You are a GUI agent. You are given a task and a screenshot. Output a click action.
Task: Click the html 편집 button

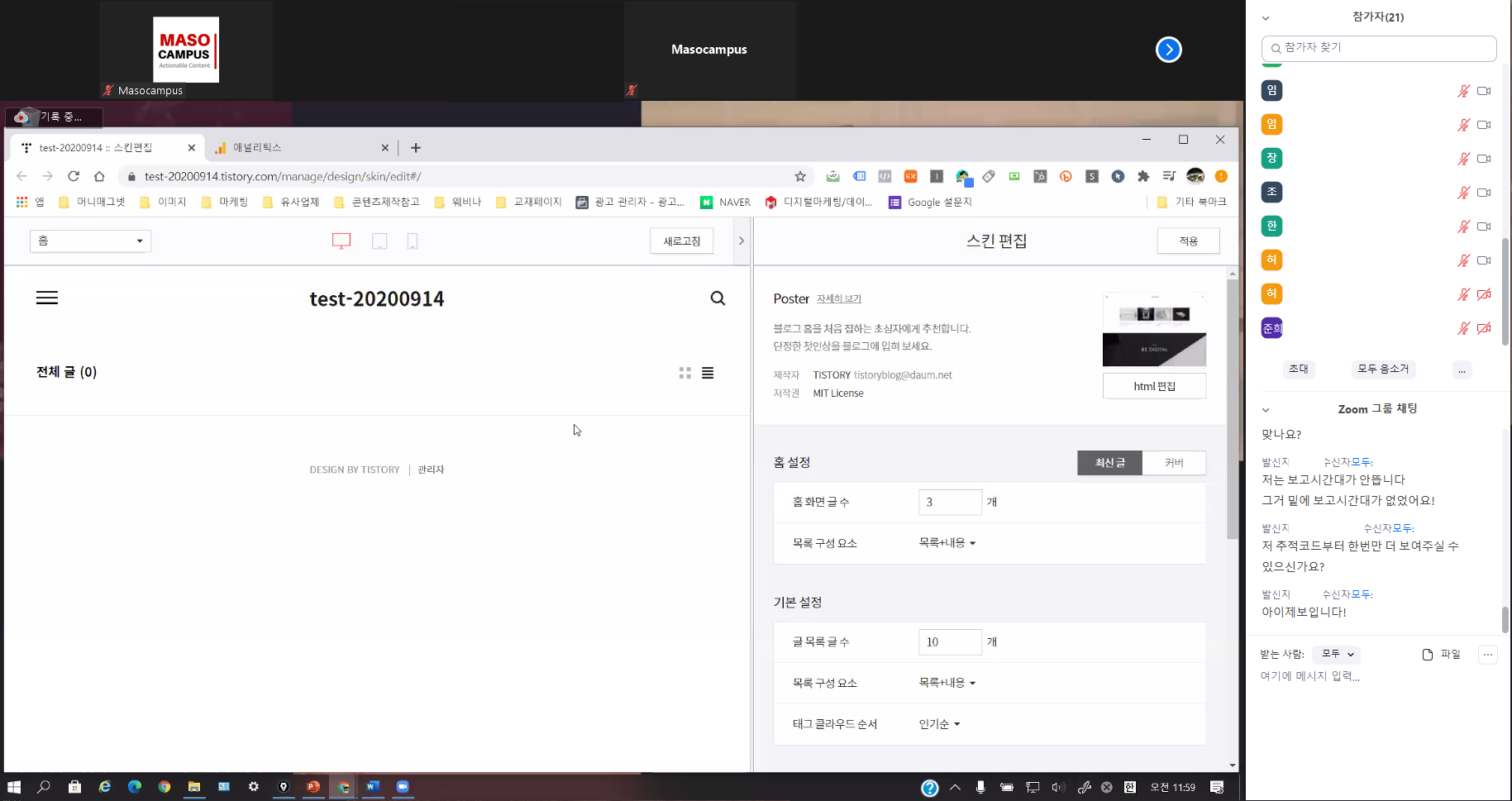click(1154, 386)
